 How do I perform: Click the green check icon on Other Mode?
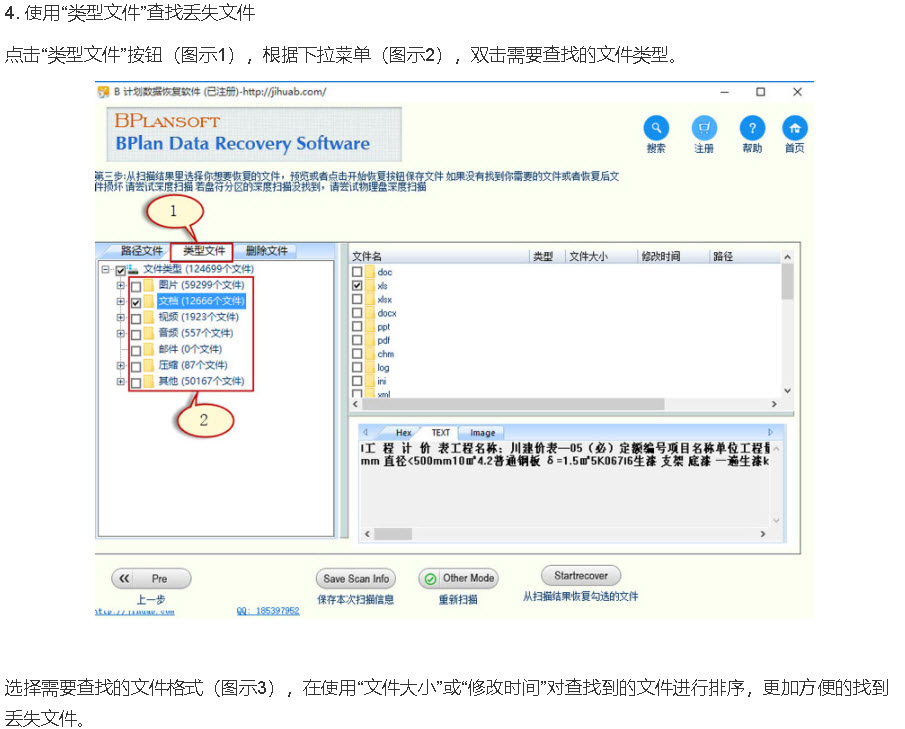pyautogui.click(x=430, y=579)
